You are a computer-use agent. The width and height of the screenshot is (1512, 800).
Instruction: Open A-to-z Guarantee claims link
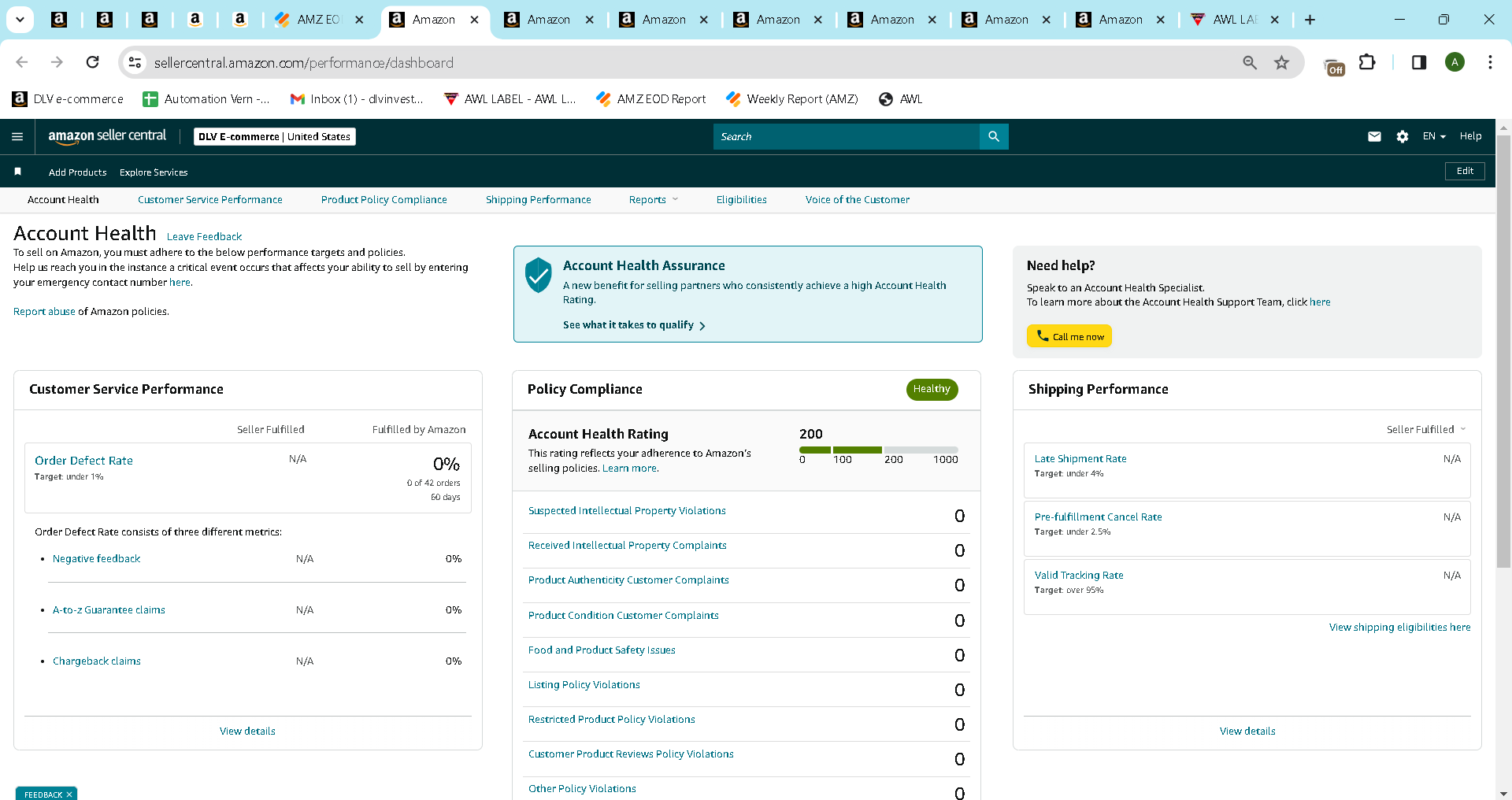point(109,610)
